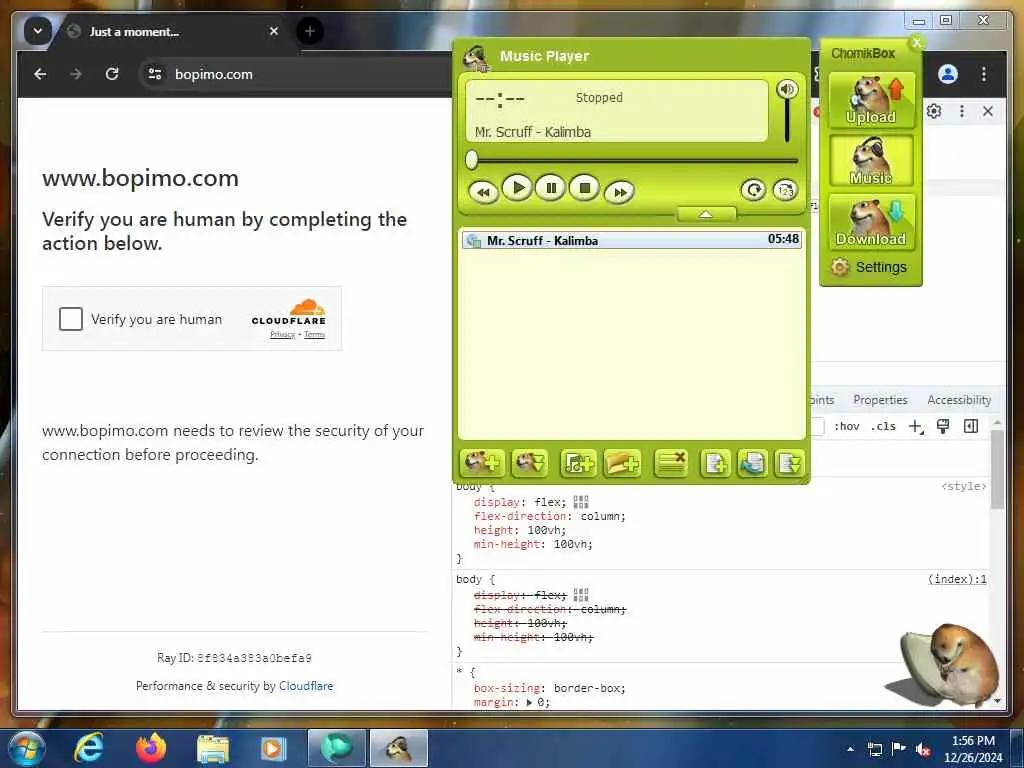Click the hamster with down arrow button
Viewport: 1024px width, 768px height.
click(x=530, y=463)
